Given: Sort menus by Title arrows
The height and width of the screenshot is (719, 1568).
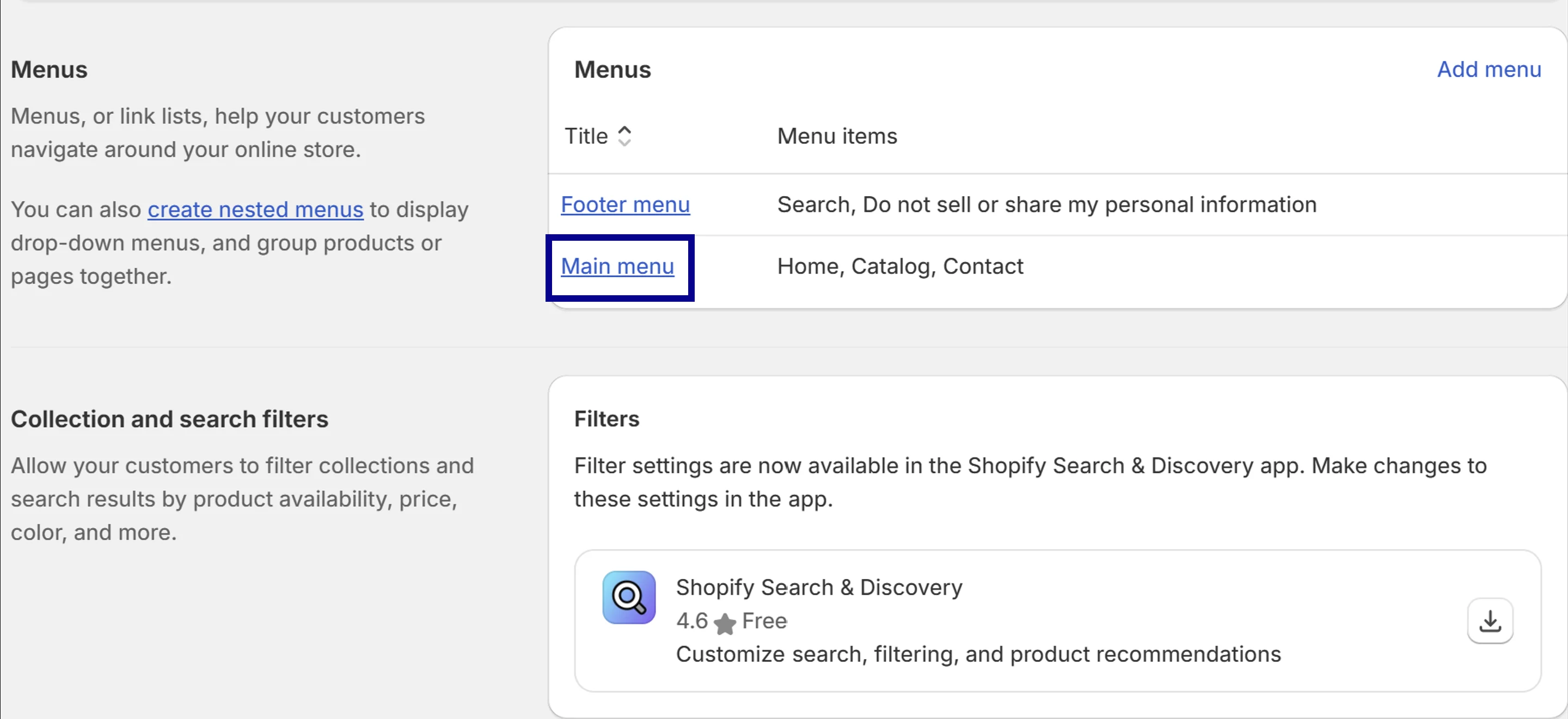Looking at the screenshot, I should tap(624, 136).
